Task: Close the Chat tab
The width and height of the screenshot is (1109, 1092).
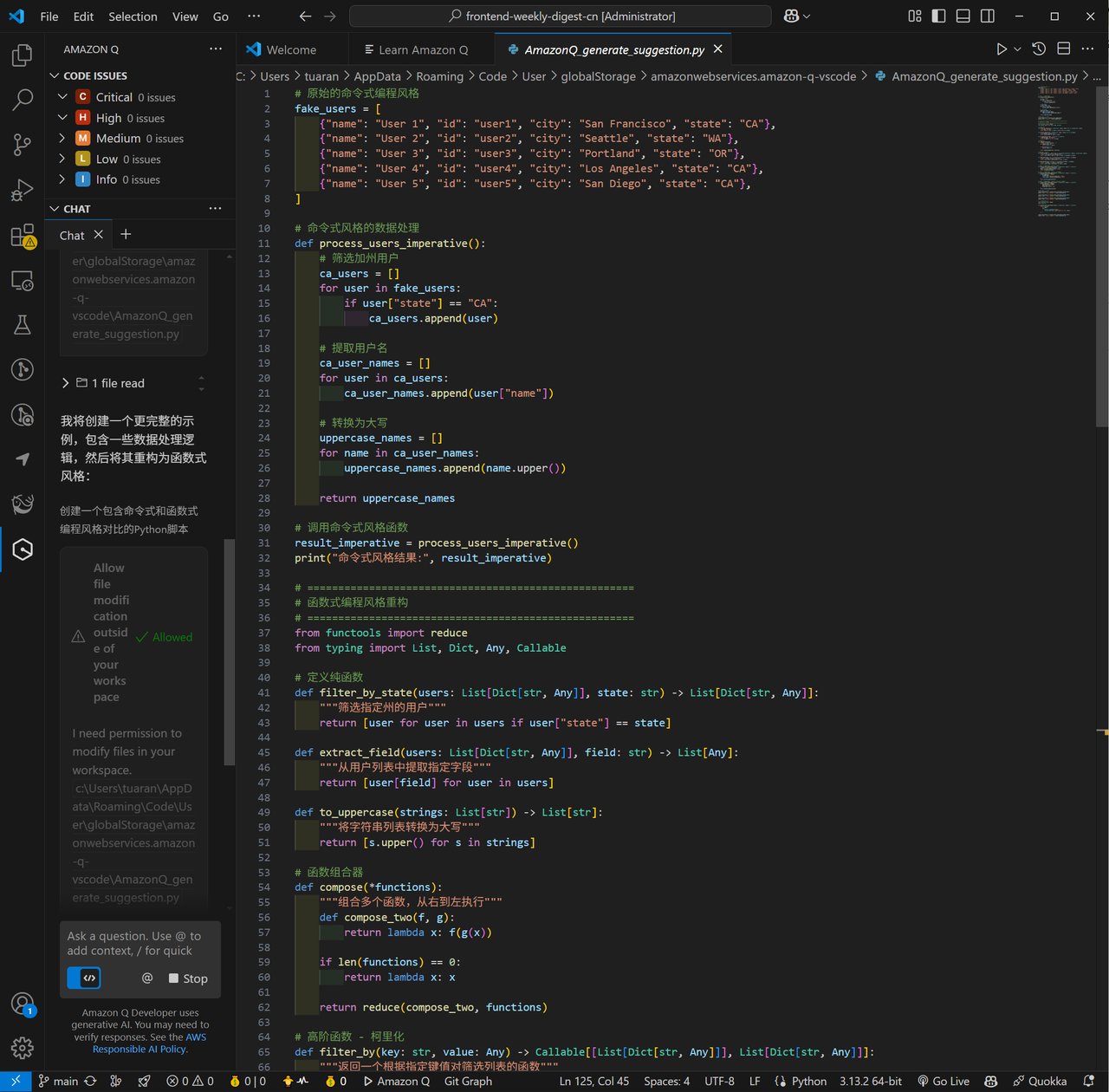Action: (99, 234)
